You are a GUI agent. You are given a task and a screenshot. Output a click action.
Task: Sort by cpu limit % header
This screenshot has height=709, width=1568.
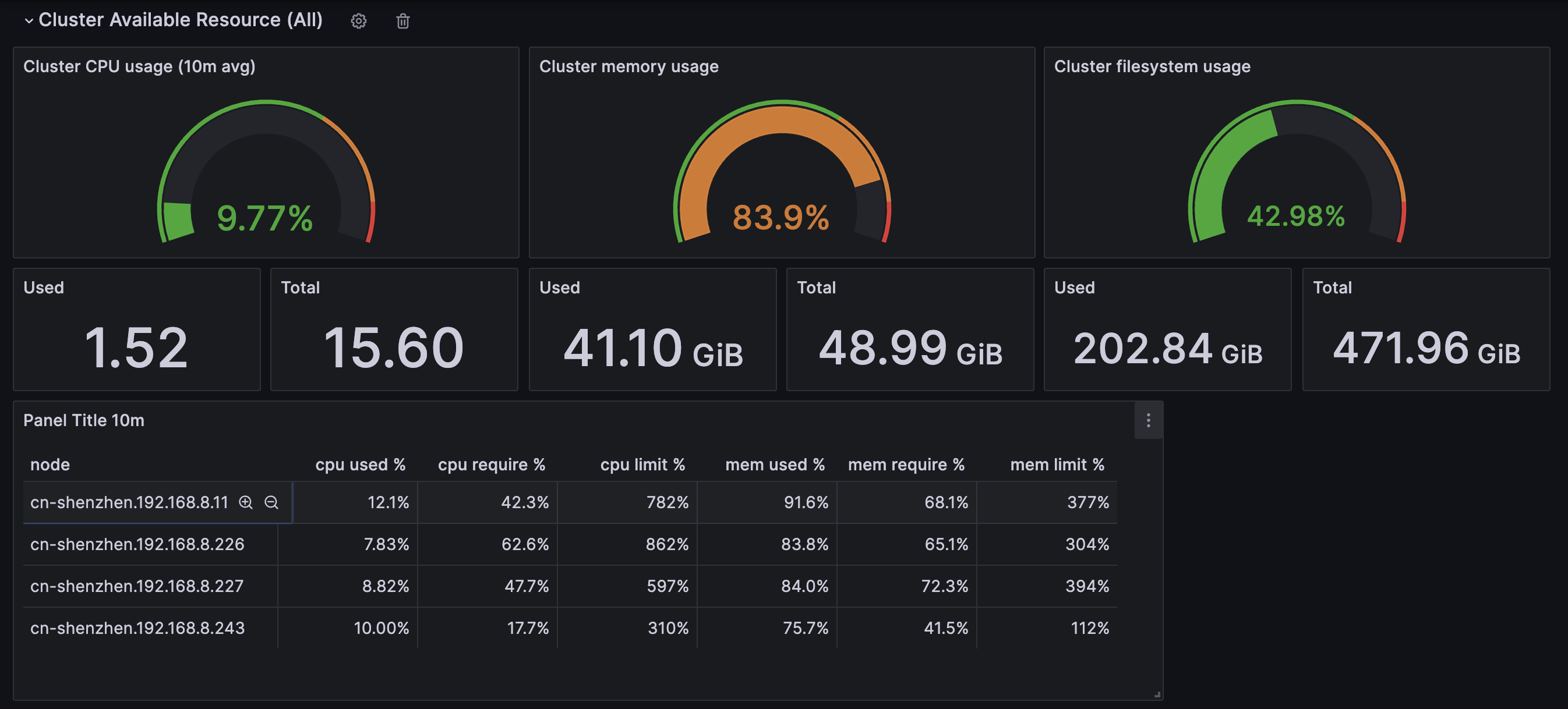pyautogui.click(x=642, y=465)
